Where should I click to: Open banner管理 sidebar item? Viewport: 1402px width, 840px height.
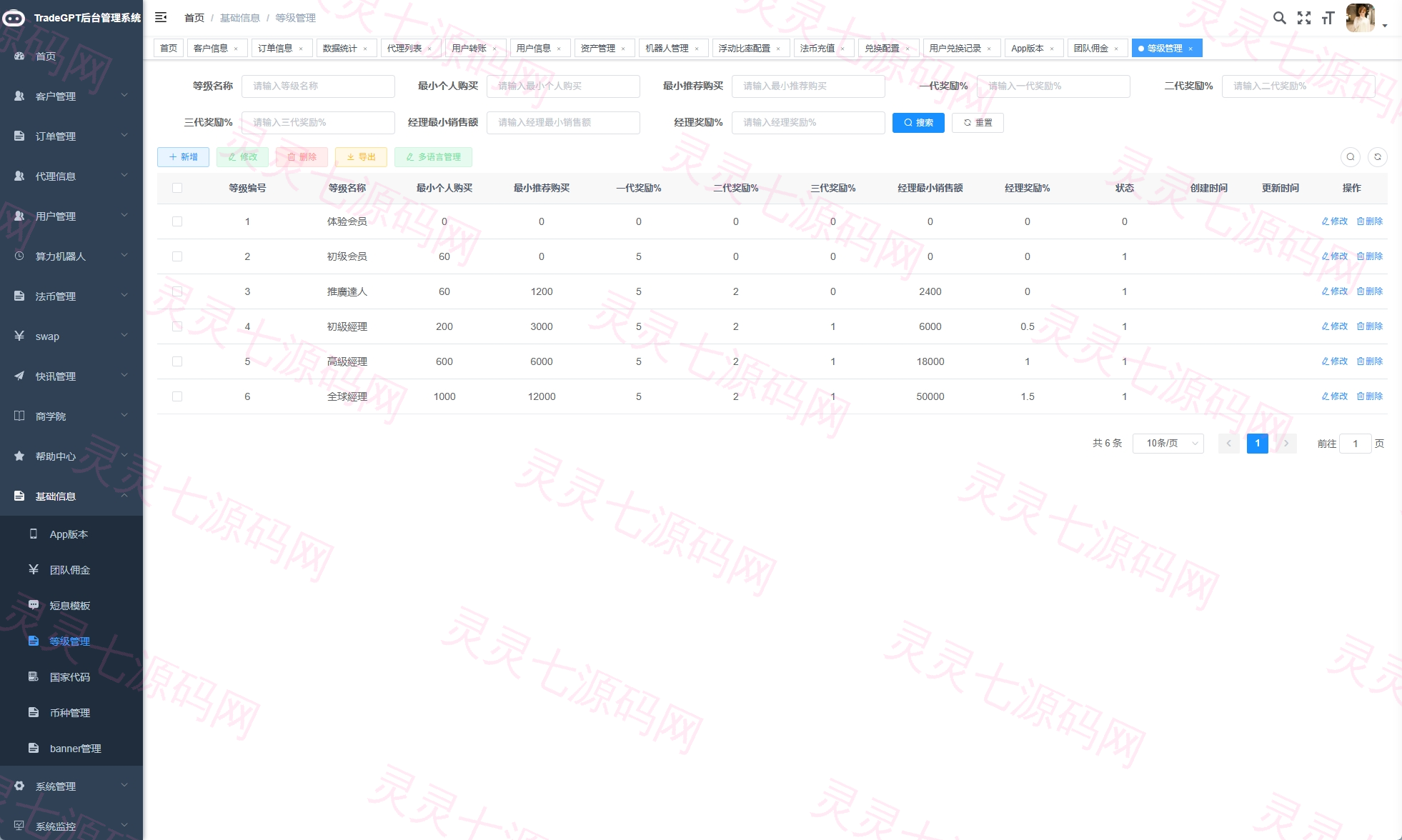[x=71, y=749]
